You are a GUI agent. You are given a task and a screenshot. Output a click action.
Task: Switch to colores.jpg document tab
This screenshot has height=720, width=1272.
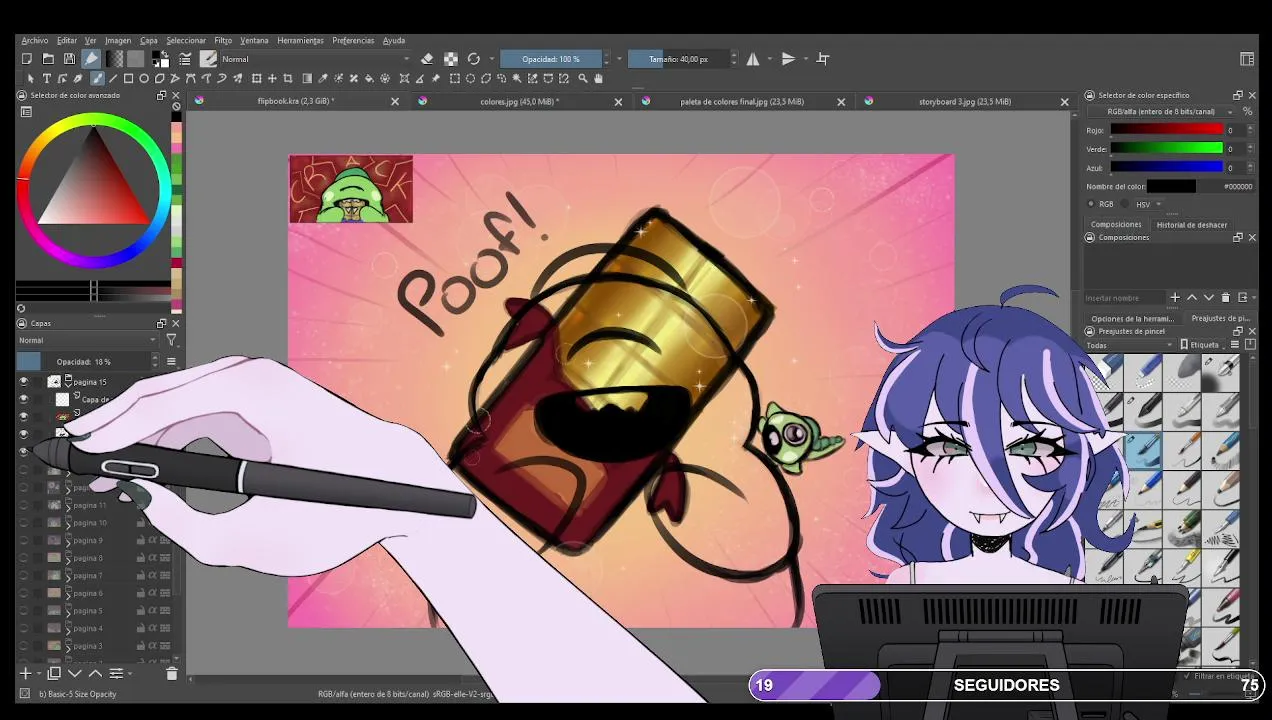tap(519, 101)
